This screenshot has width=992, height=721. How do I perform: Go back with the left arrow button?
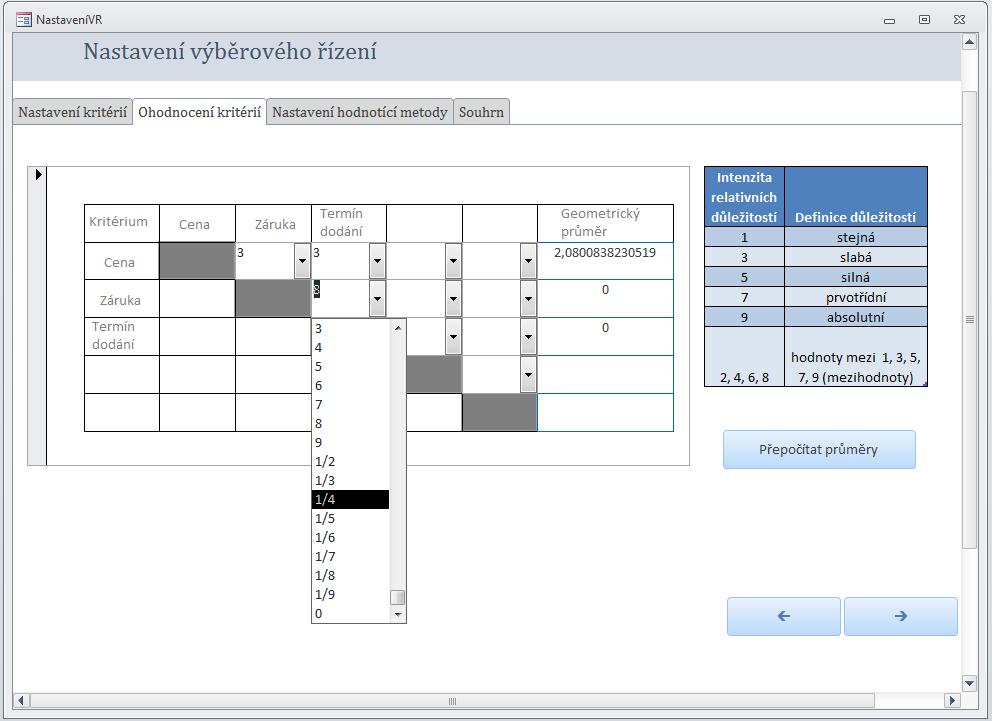pos(784,616)
